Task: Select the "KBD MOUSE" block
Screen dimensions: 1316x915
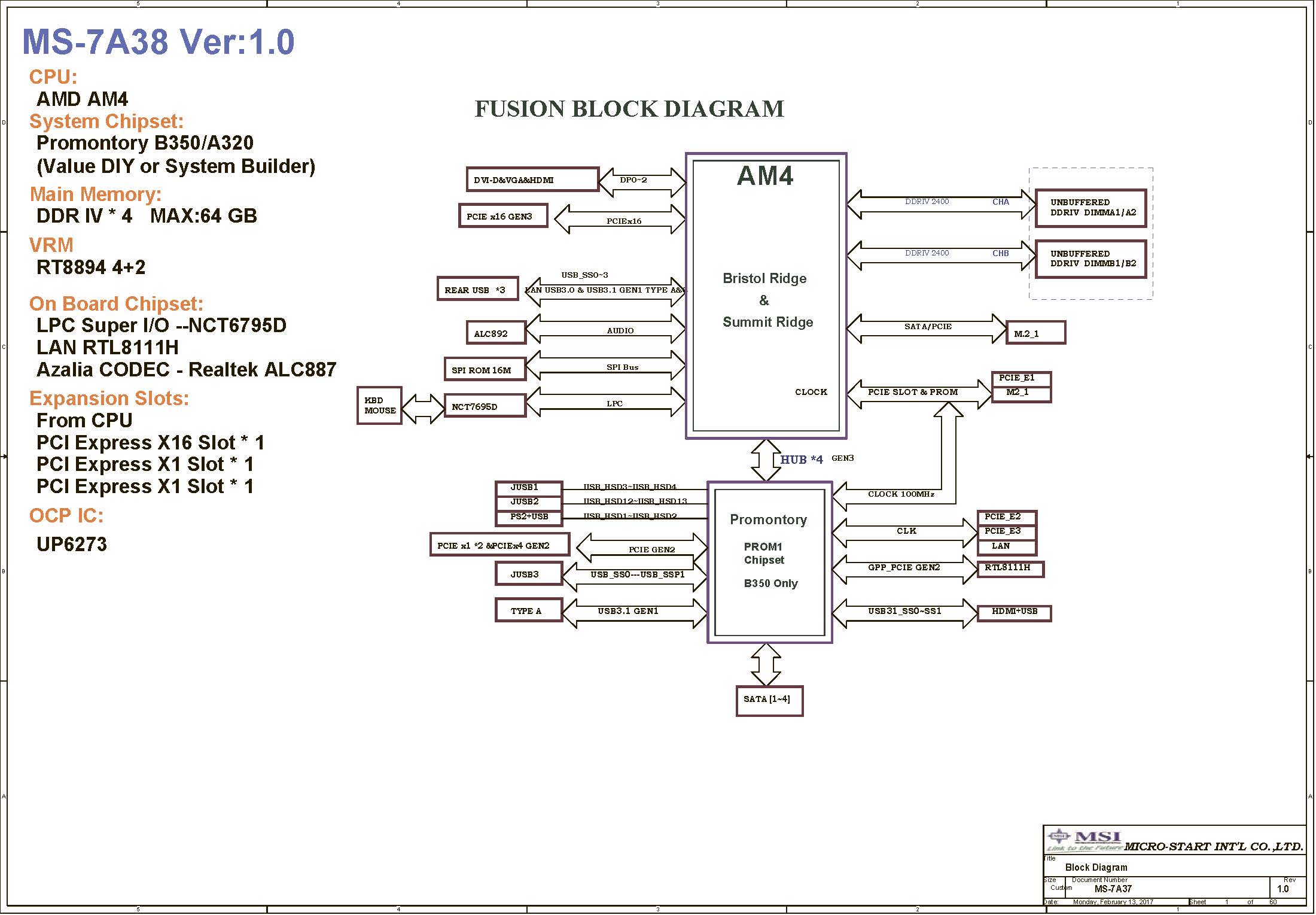Action: pyautogui.click(x=379, y=406)
